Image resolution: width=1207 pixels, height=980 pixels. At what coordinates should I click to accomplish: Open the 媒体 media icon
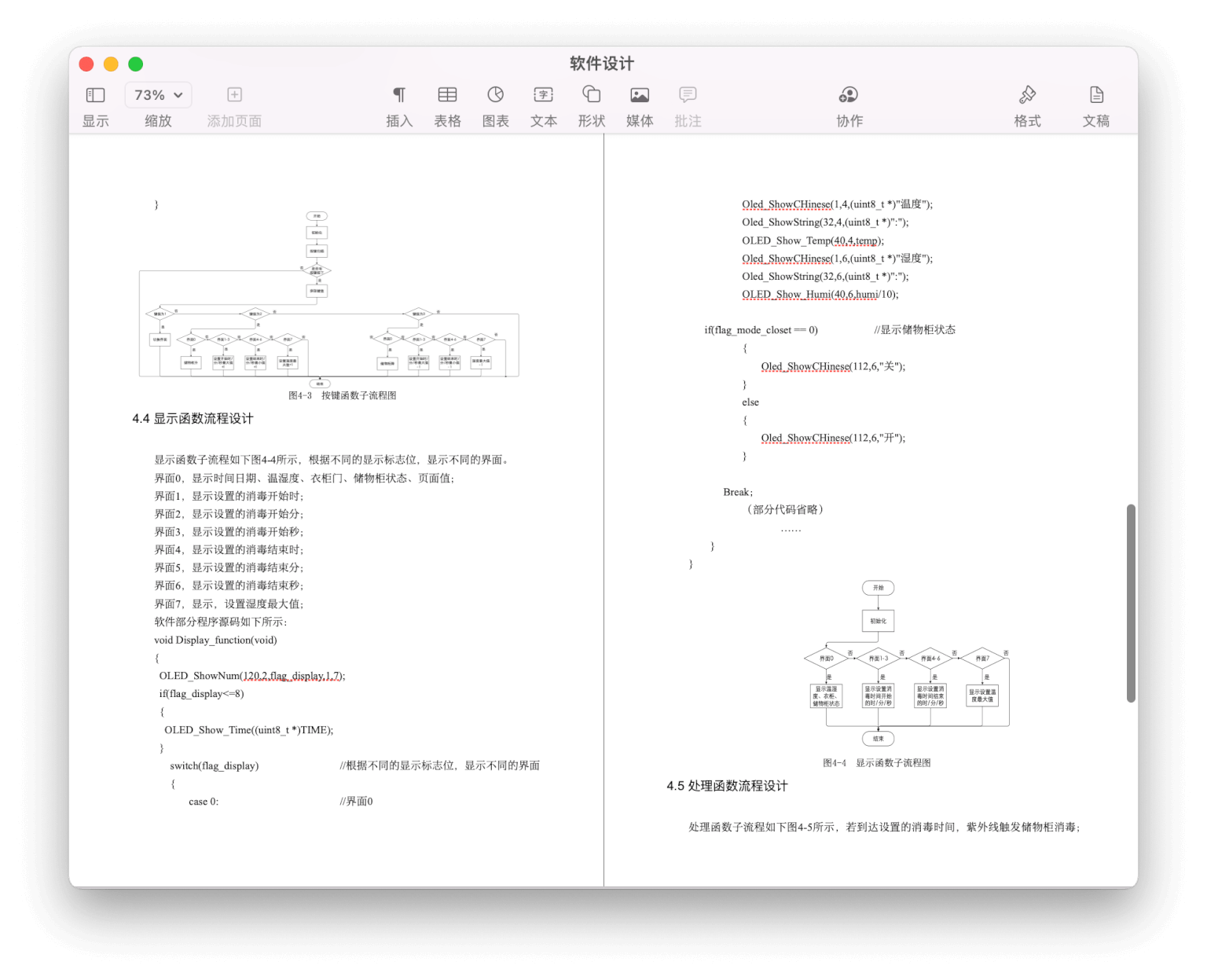640,95
